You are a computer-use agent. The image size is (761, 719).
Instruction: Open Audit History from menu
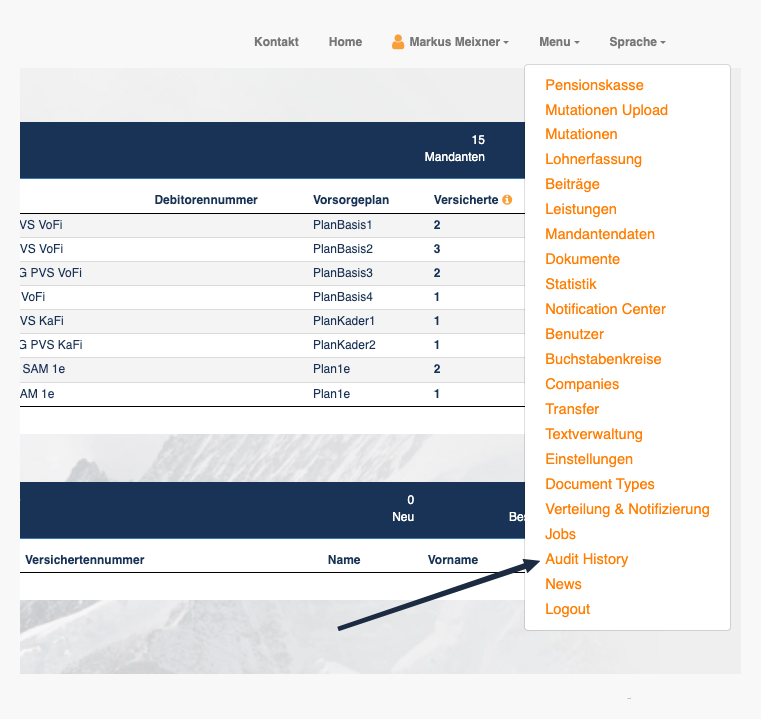click(x=586, y=559)
